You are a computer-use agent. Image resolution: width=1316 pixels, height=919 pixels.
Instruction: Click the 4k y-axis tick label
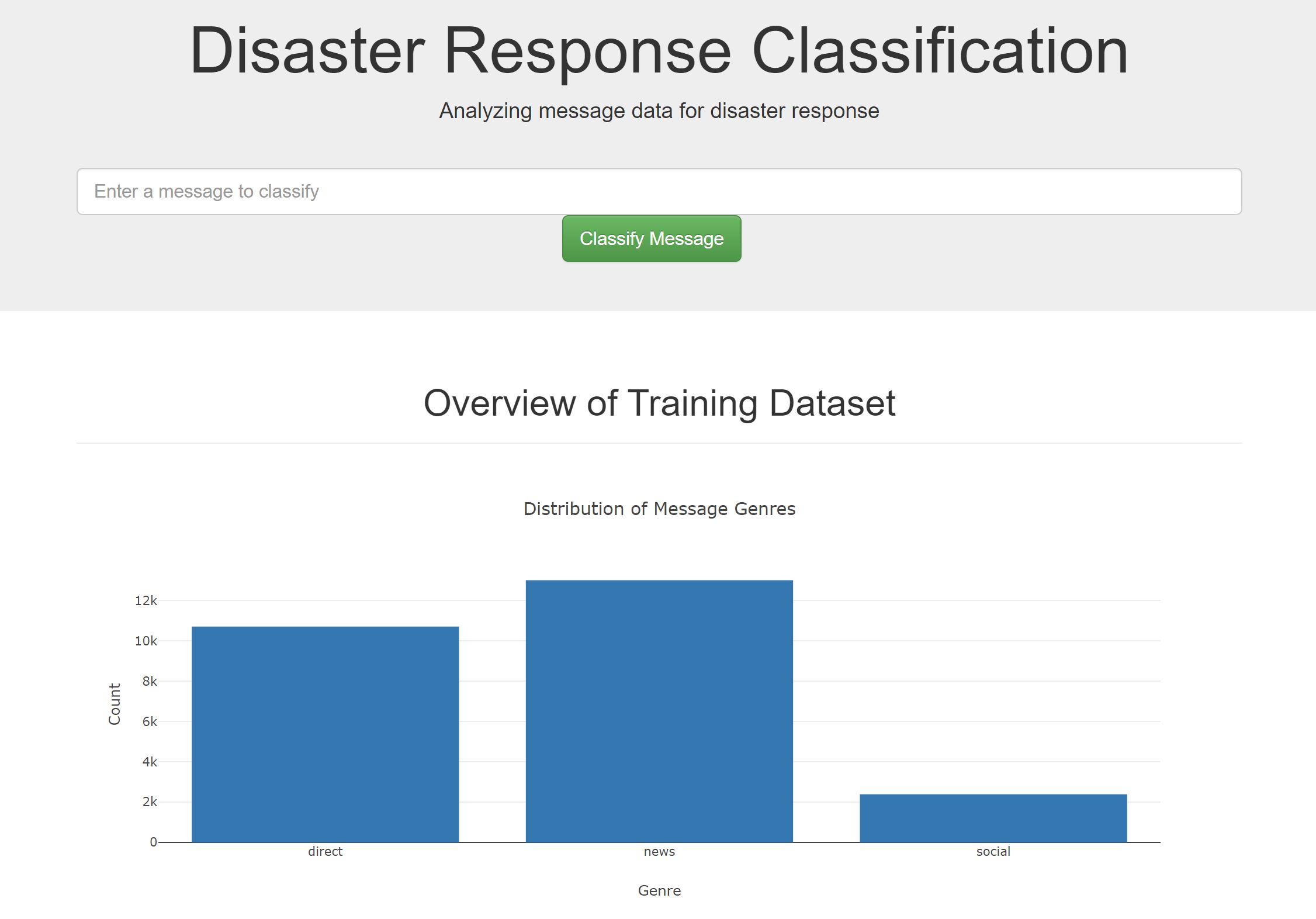tap(149, 762)
